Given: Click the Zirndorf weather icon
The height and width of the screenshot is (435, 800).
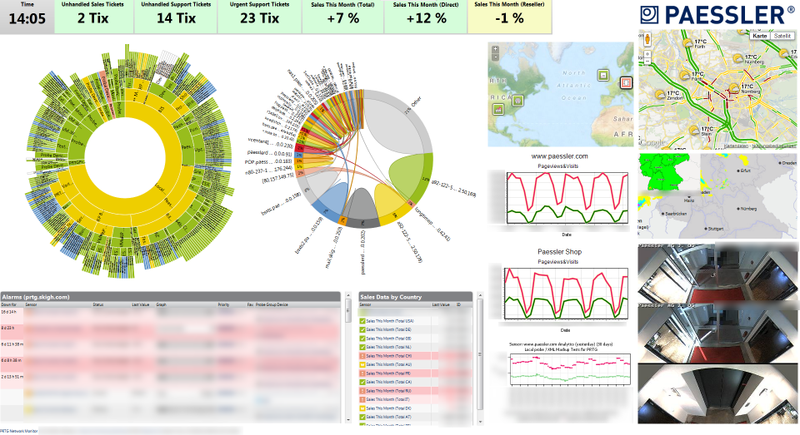Looking at the screenshot, I should click(x=660, y=95).
